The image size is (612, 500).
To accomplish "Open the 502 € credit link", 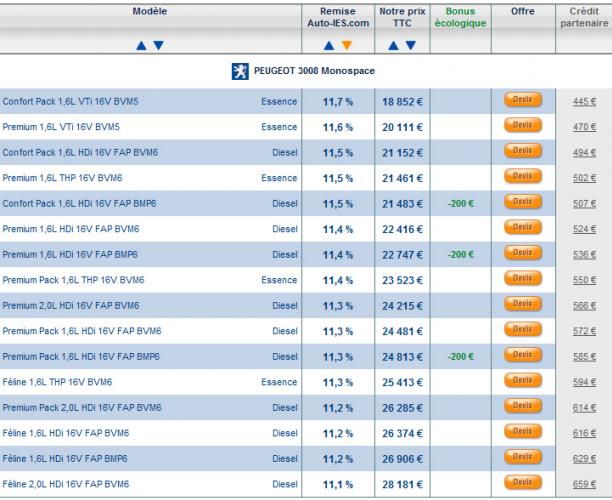I will tap(584, 178).
